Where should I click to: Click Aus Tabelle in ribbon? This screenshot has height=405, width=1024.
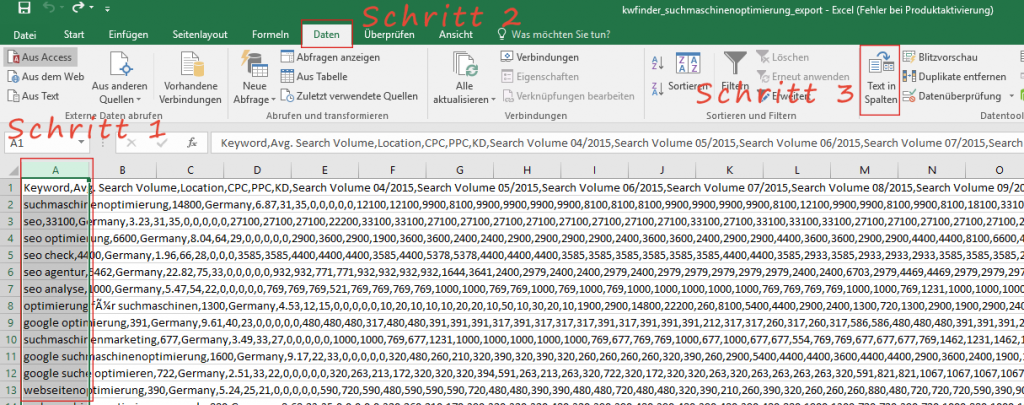tap(314, 76)
